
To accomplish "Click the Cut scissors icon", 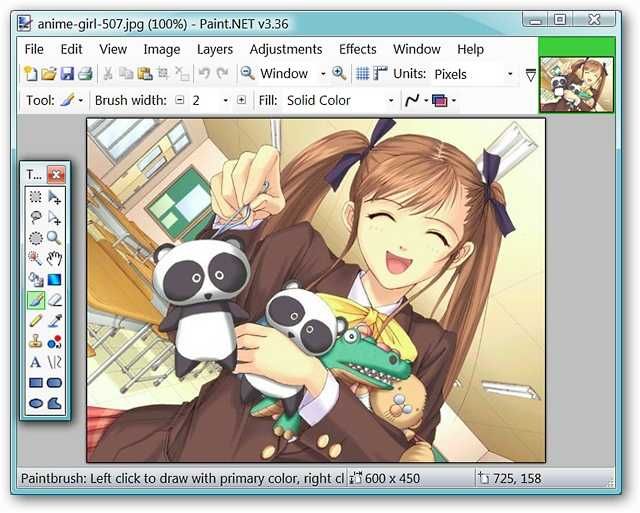I will (108, 74).
